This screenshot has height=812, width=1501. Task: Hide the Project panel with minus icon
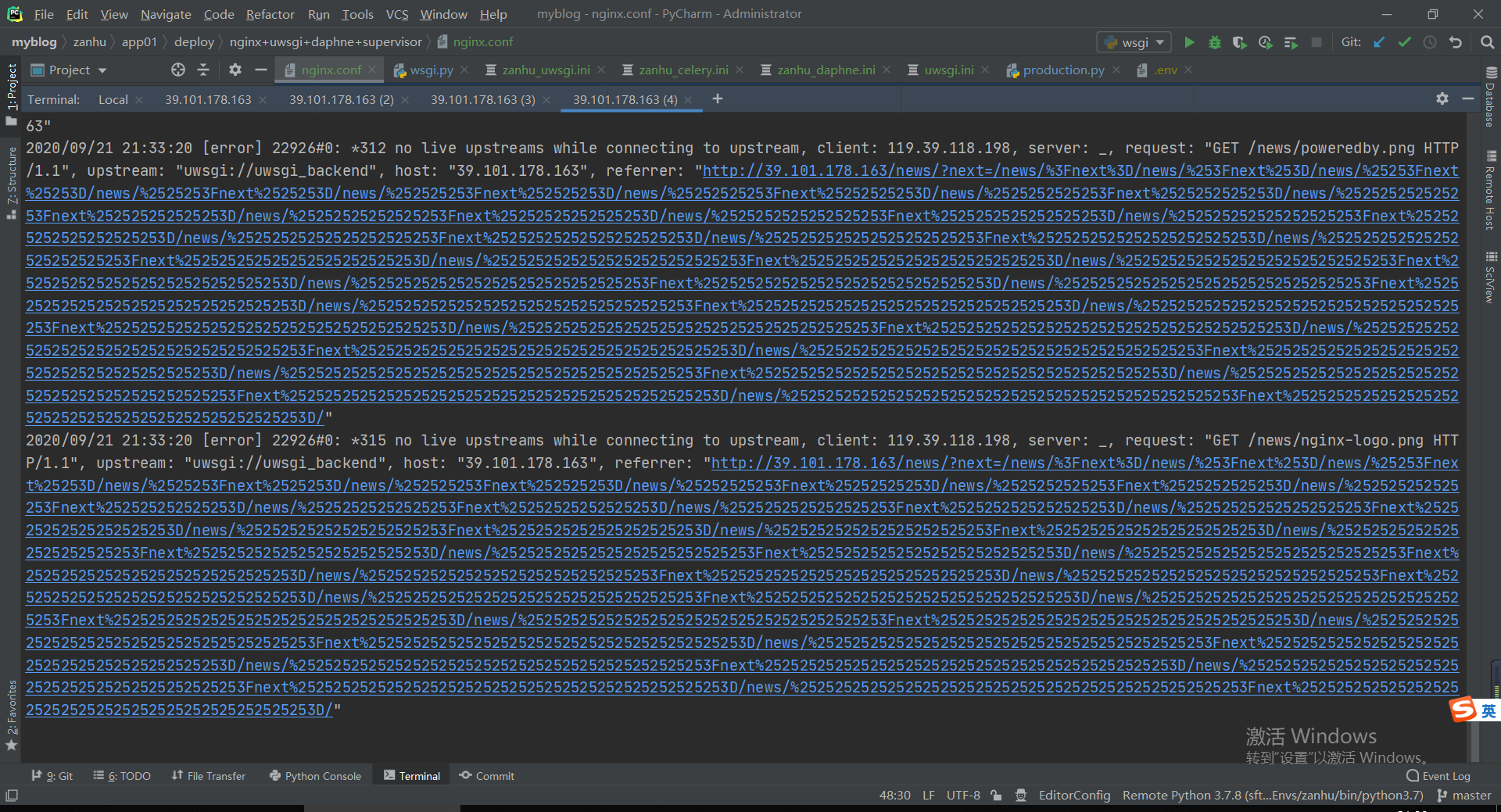pos(261,70)
